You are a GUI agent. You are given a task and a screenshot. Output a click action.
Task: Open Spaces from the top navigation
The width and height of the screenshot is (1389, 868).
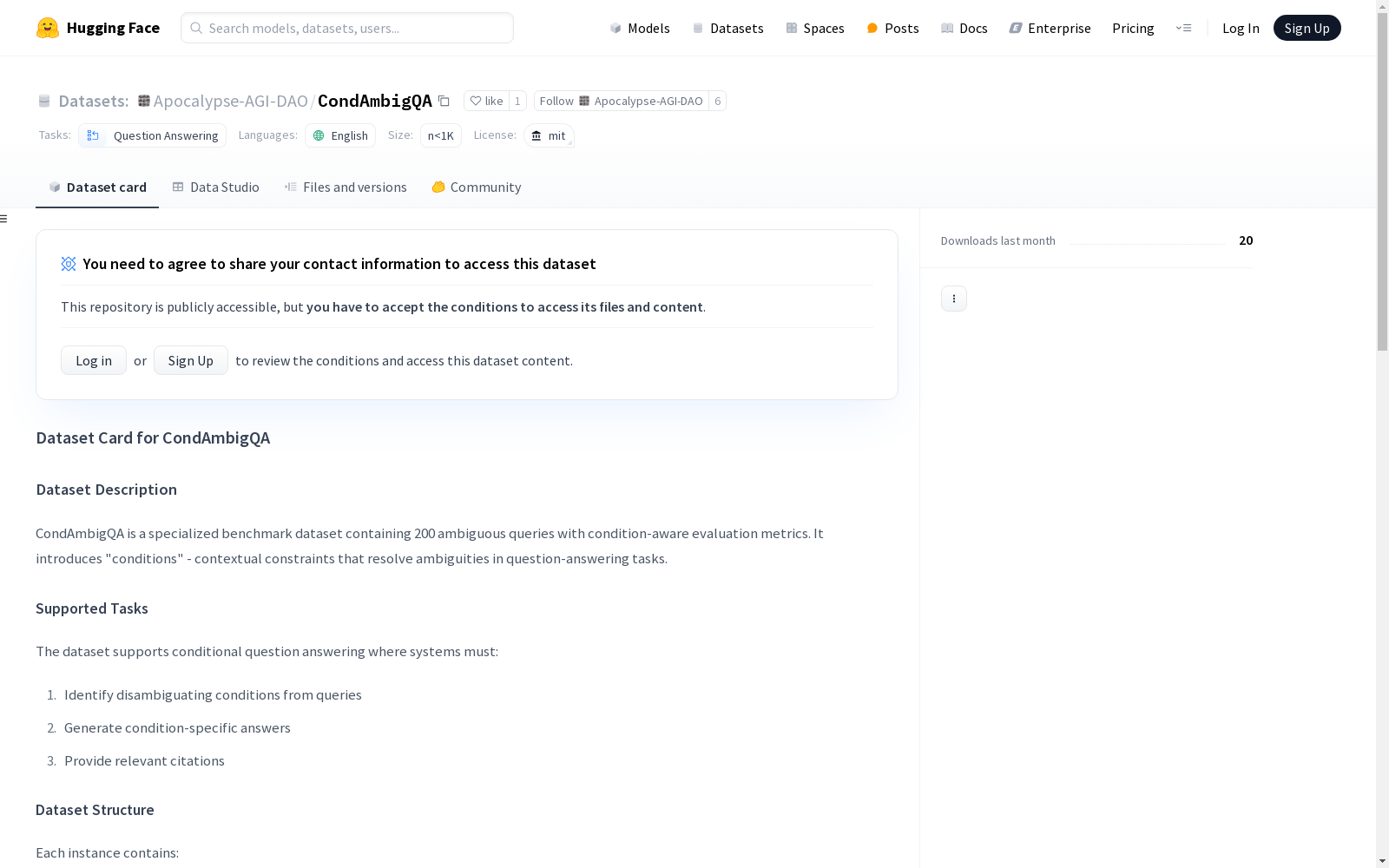pyautogui.click(x=815, y=28)
